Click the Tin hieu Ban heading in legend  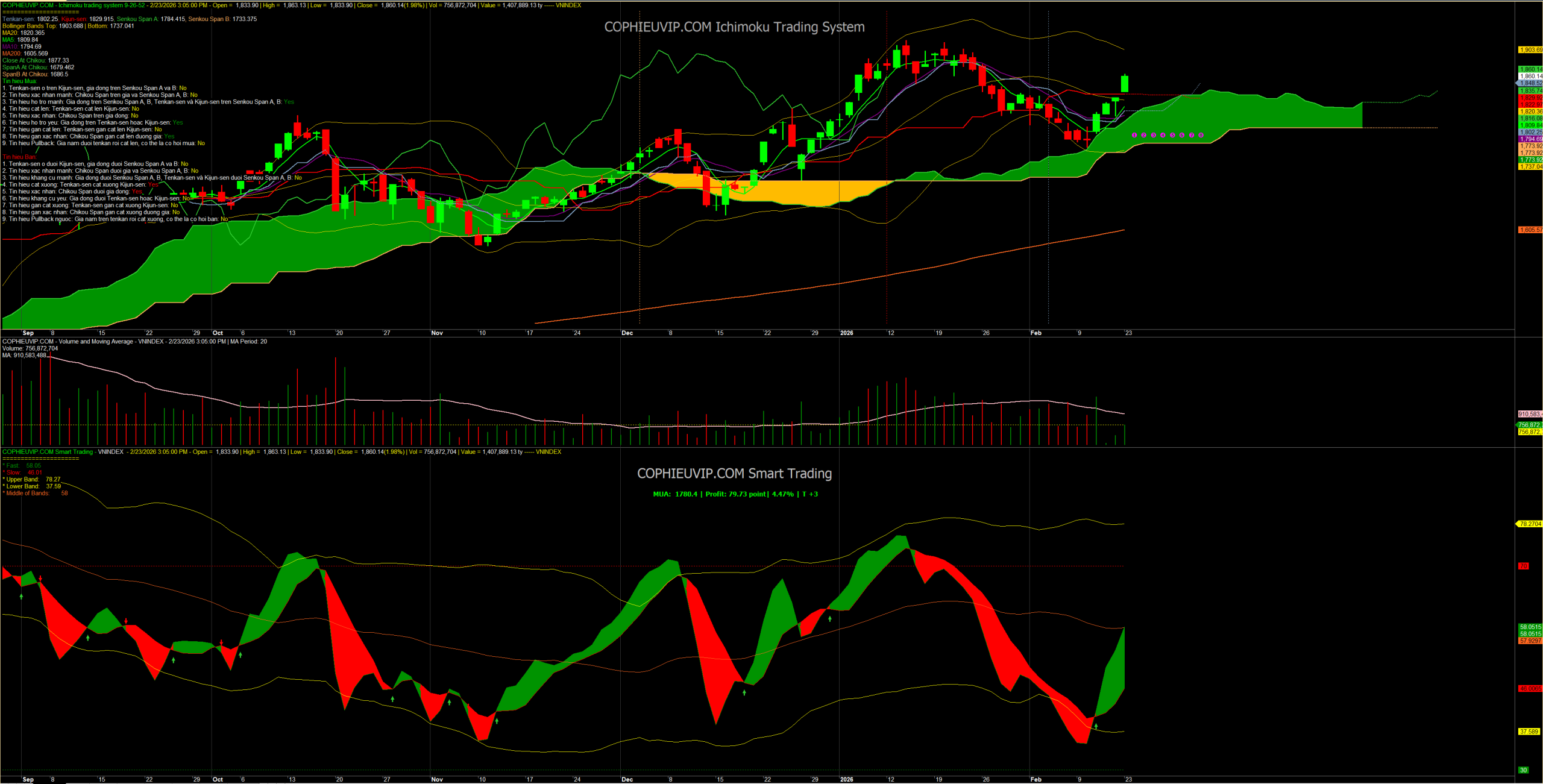tap(19, 157)
